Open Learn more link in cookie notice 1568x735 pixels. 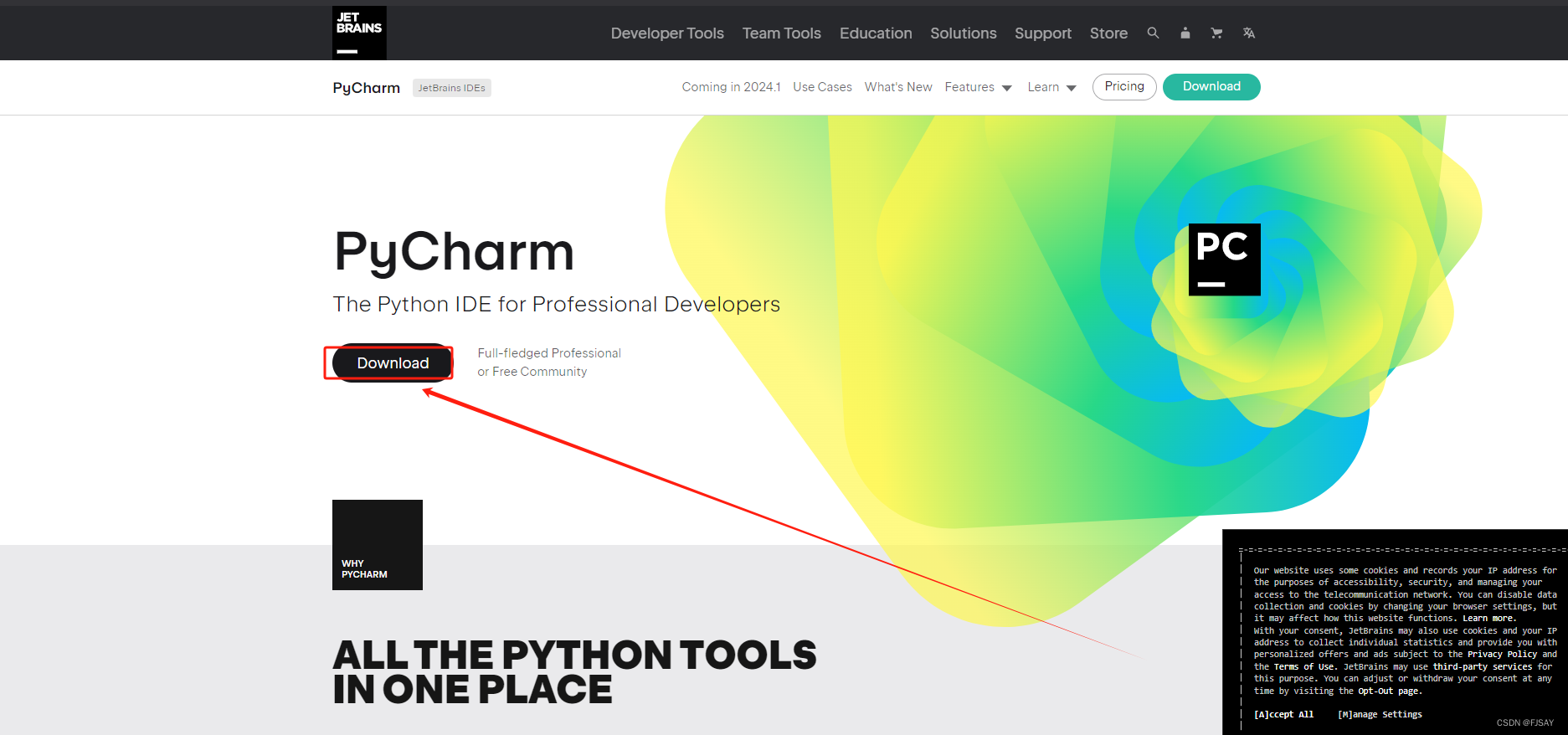pyautogui.click(x=1488, y=619)
